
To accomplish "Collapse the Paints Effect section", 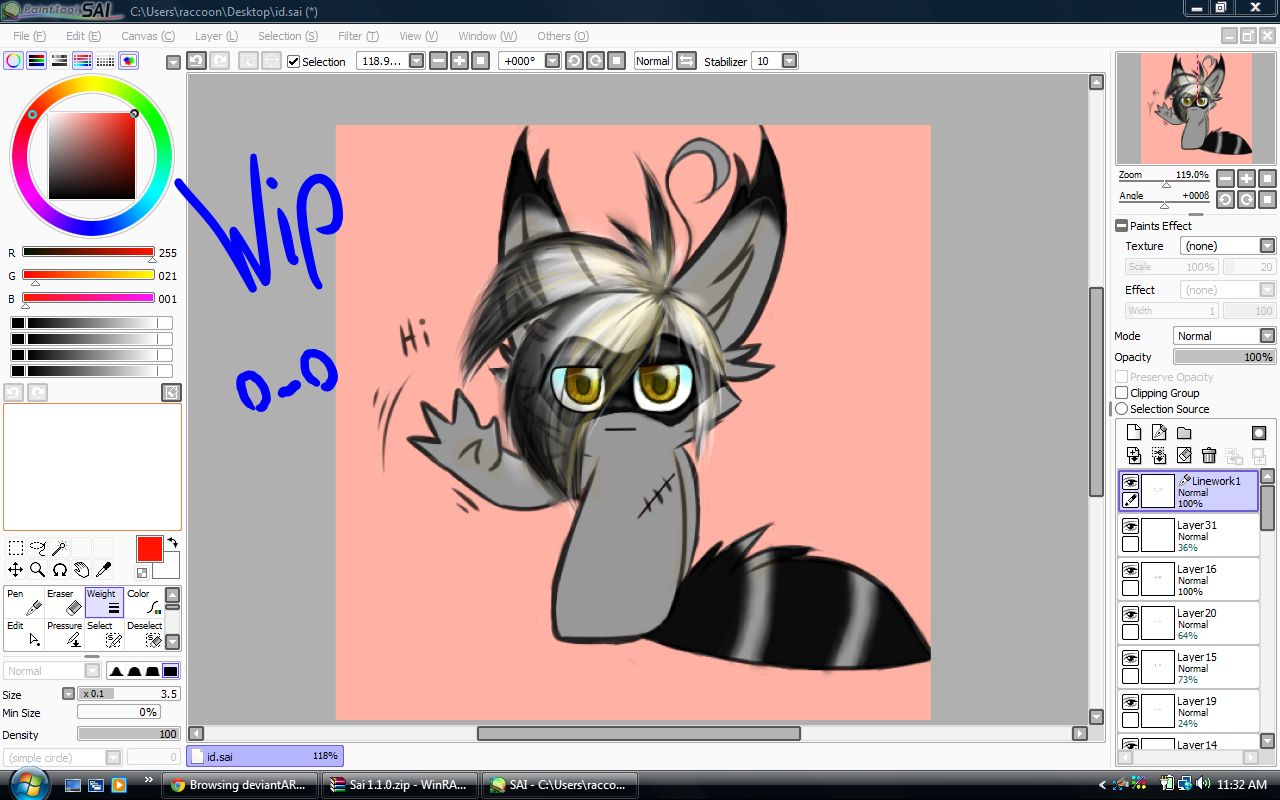I will (x=1122, y=226).
